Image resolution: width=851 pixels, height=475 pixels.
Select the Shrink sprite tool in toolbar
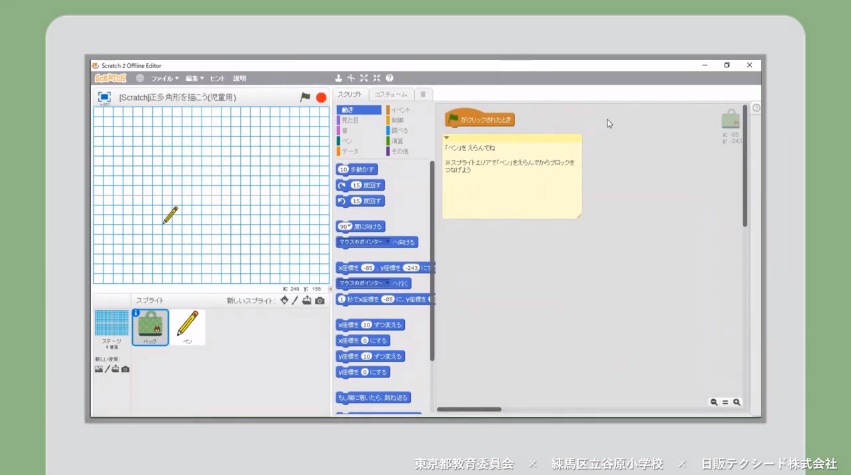pos(377,78)
